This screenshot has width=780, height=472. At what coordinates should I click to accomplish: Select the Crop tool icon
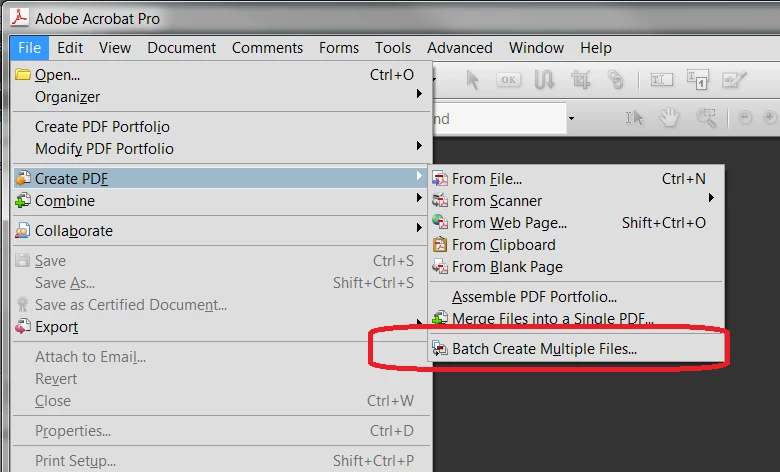pos(581,80)
